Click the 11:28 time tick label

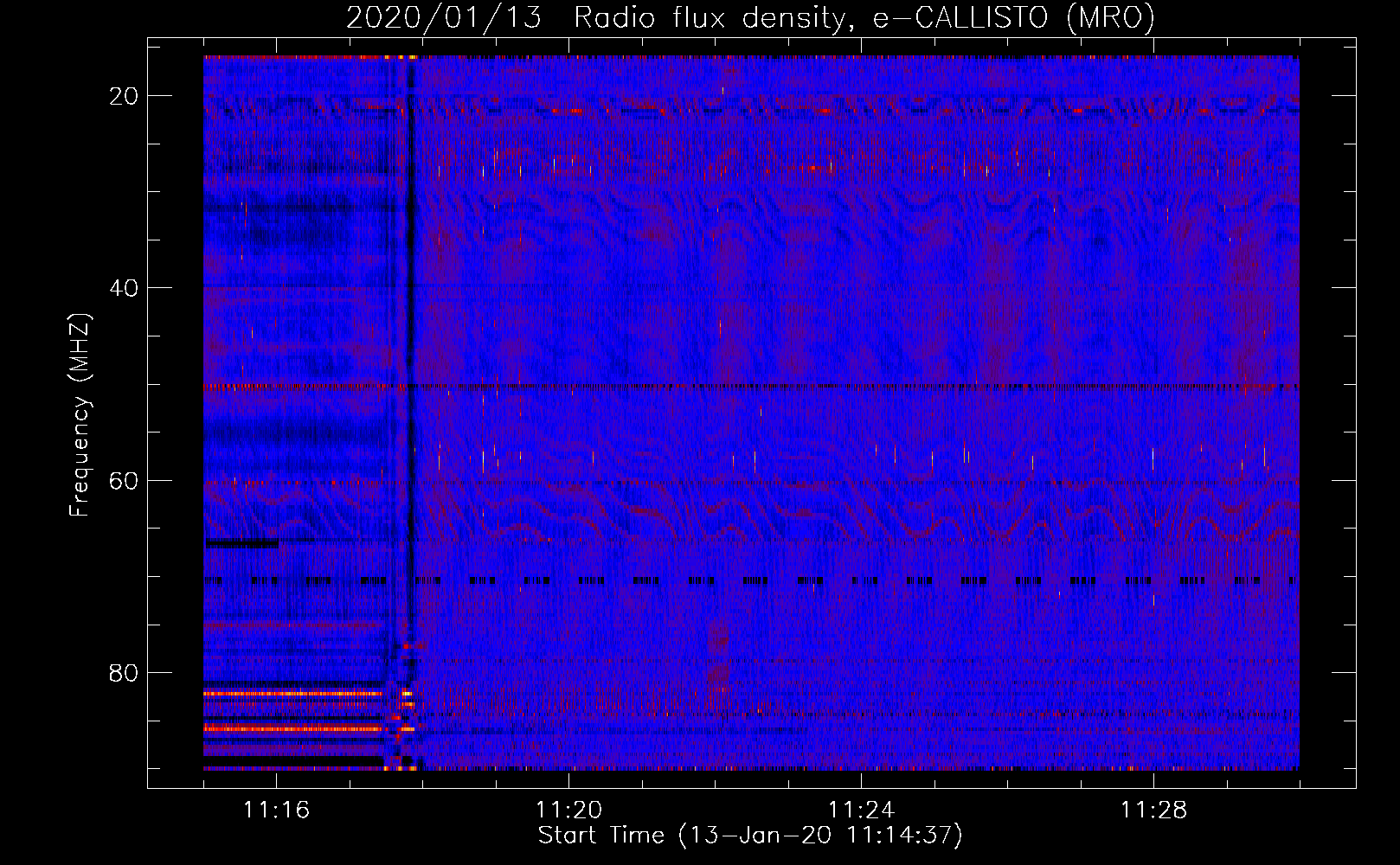click(x=1153, y=811)
